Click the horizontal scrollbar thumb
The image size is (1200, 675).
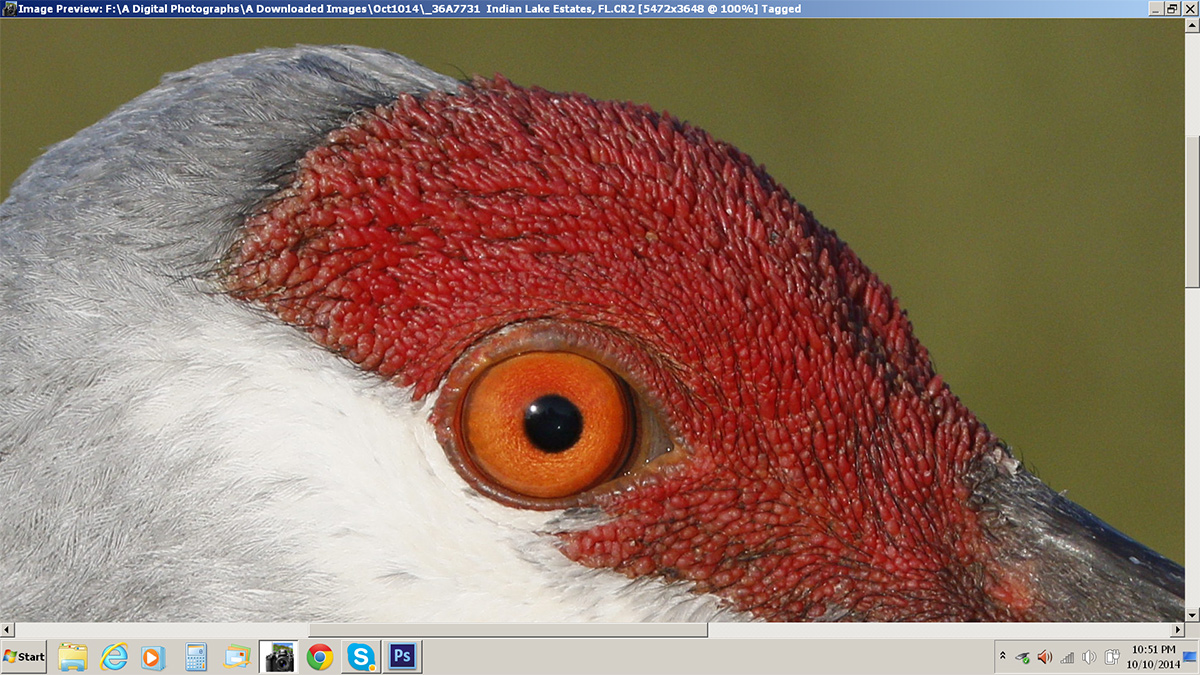coord(508,630)
